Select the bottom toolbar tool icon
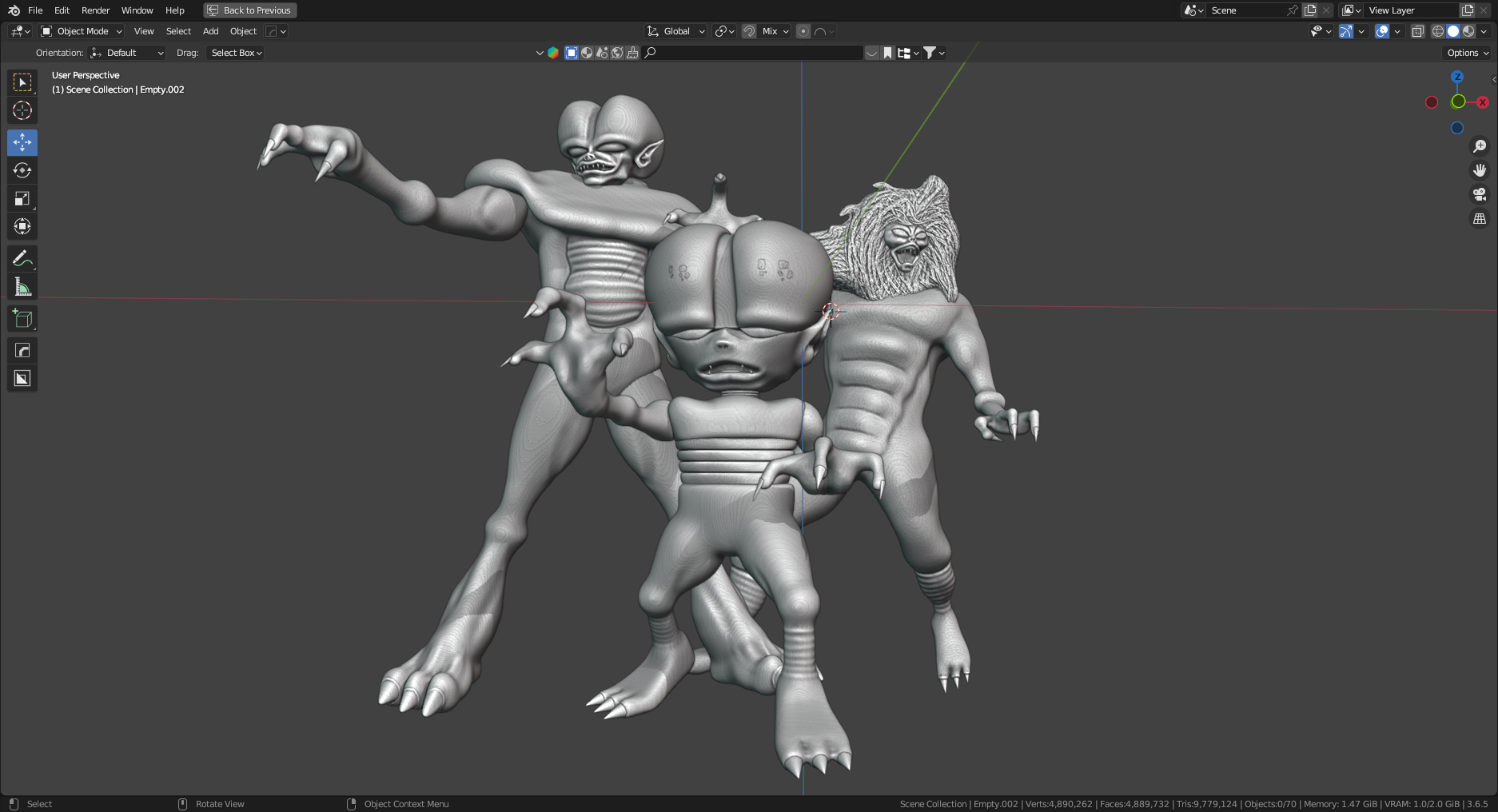Screen dimensions: 1498x812 coord(22,378)
